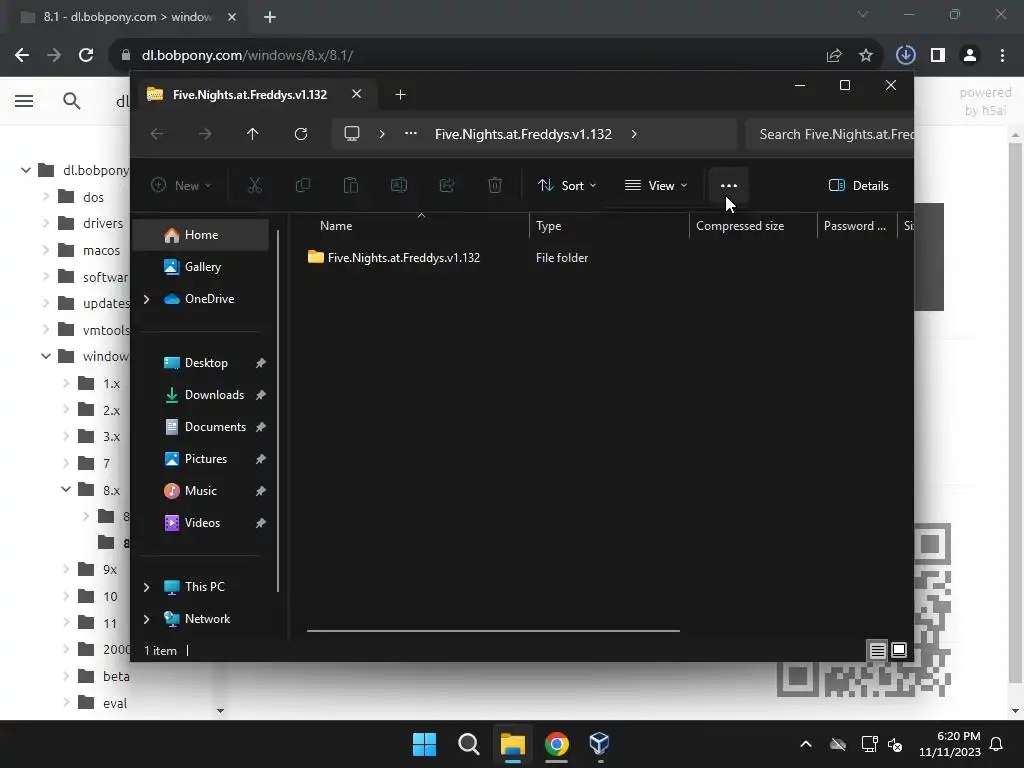Add a new File Explorer tab
This screenshot has width=1024, height=768.
[x=400, y=95]
